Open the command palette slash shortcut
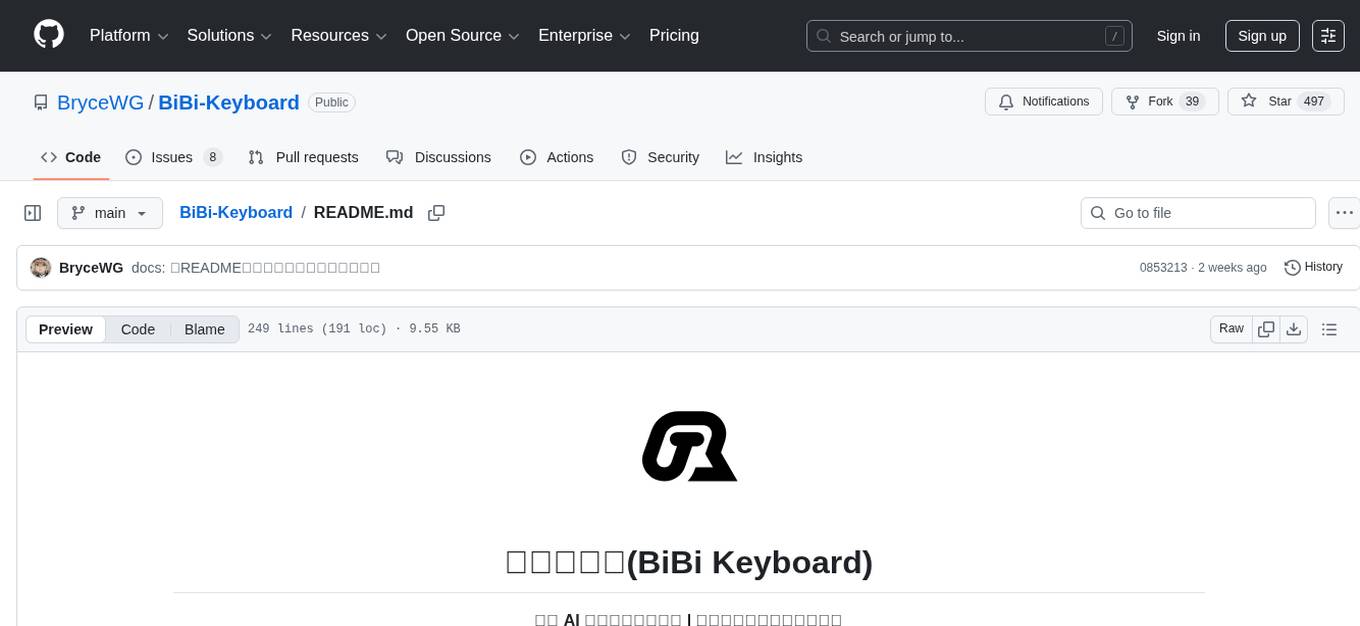Image resolution: width=1360 pixels, height=626 pixels. click(1114, 36)
